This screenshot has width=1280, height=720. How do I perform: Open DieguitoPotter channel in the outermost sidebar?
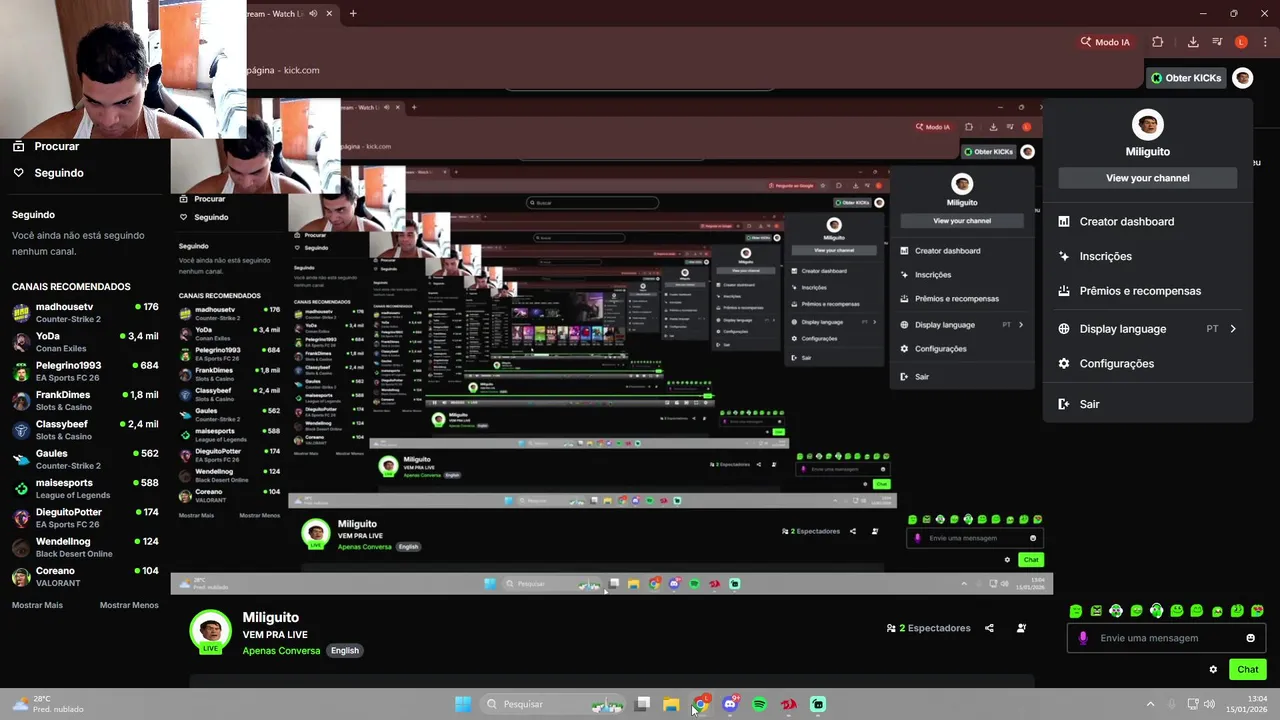(85, 518)
